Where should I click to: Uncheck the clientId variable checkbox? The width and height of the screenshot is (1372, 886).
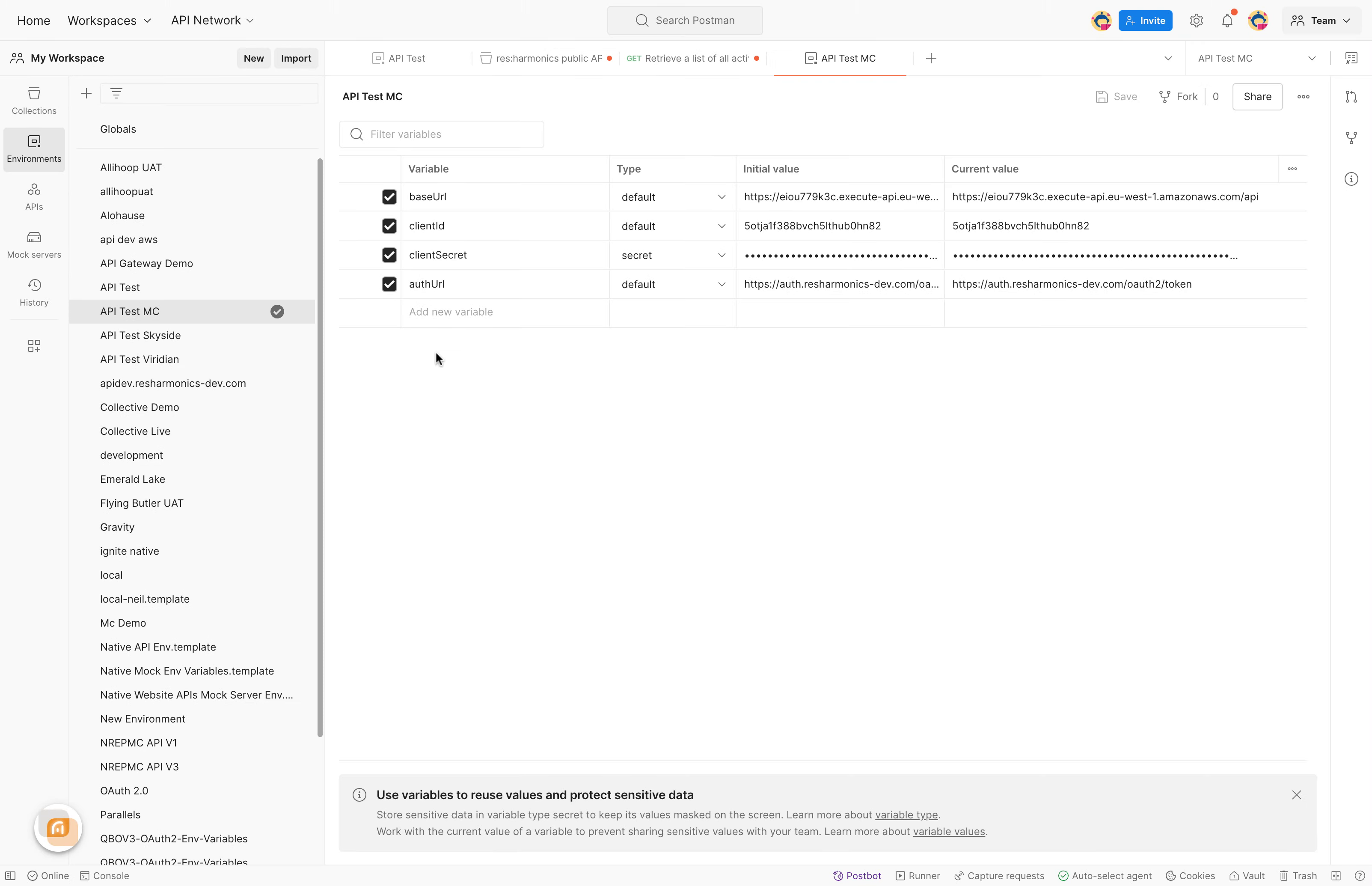[389, 226]
